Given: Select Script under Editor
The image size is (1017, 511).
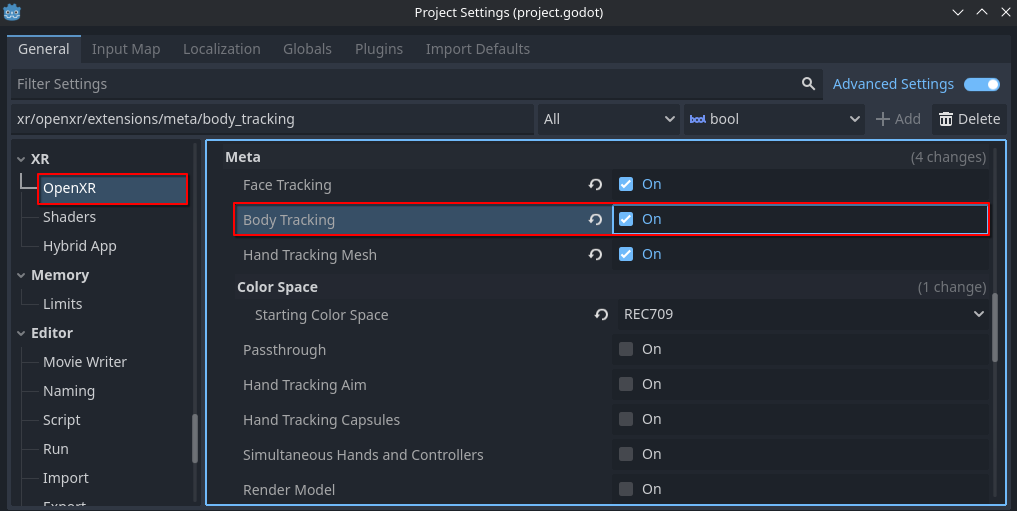Looking at the screenshot, I should click(62, 420).
